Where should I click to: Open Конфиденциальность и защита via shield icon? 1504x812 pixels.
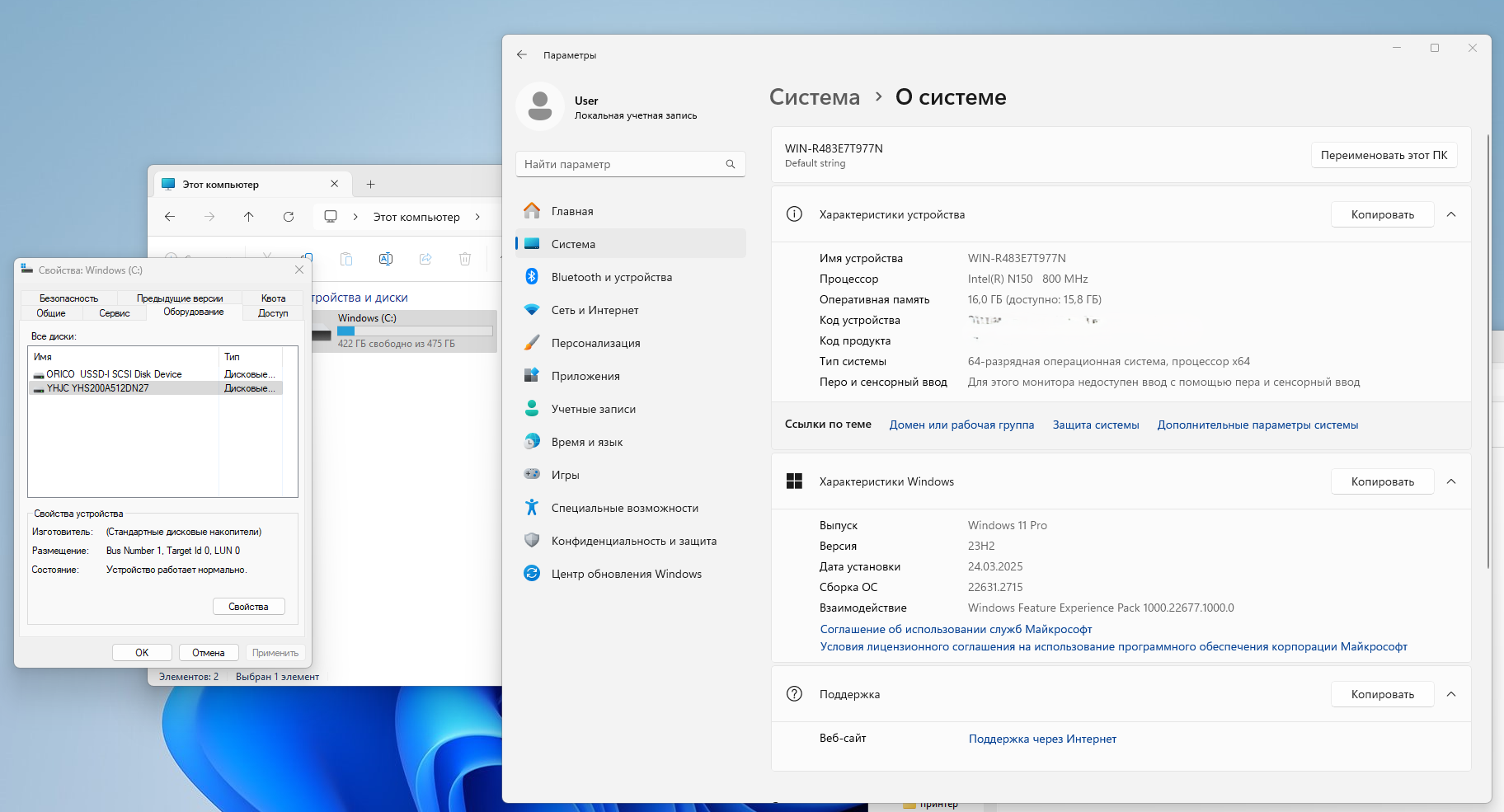532,541
